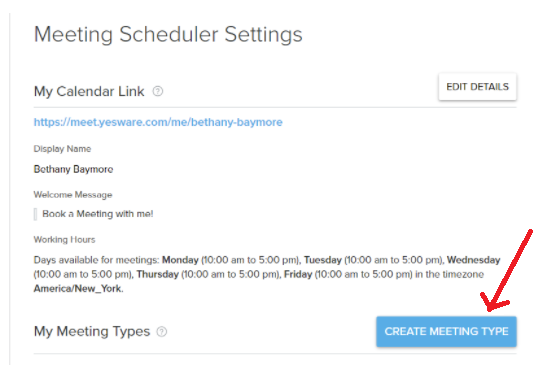Screen dimensions: 548x365
Task: Open the meet.yesware.com bethany-baymore calendar link
Action: pyautogui.click(x=158, y=122)
